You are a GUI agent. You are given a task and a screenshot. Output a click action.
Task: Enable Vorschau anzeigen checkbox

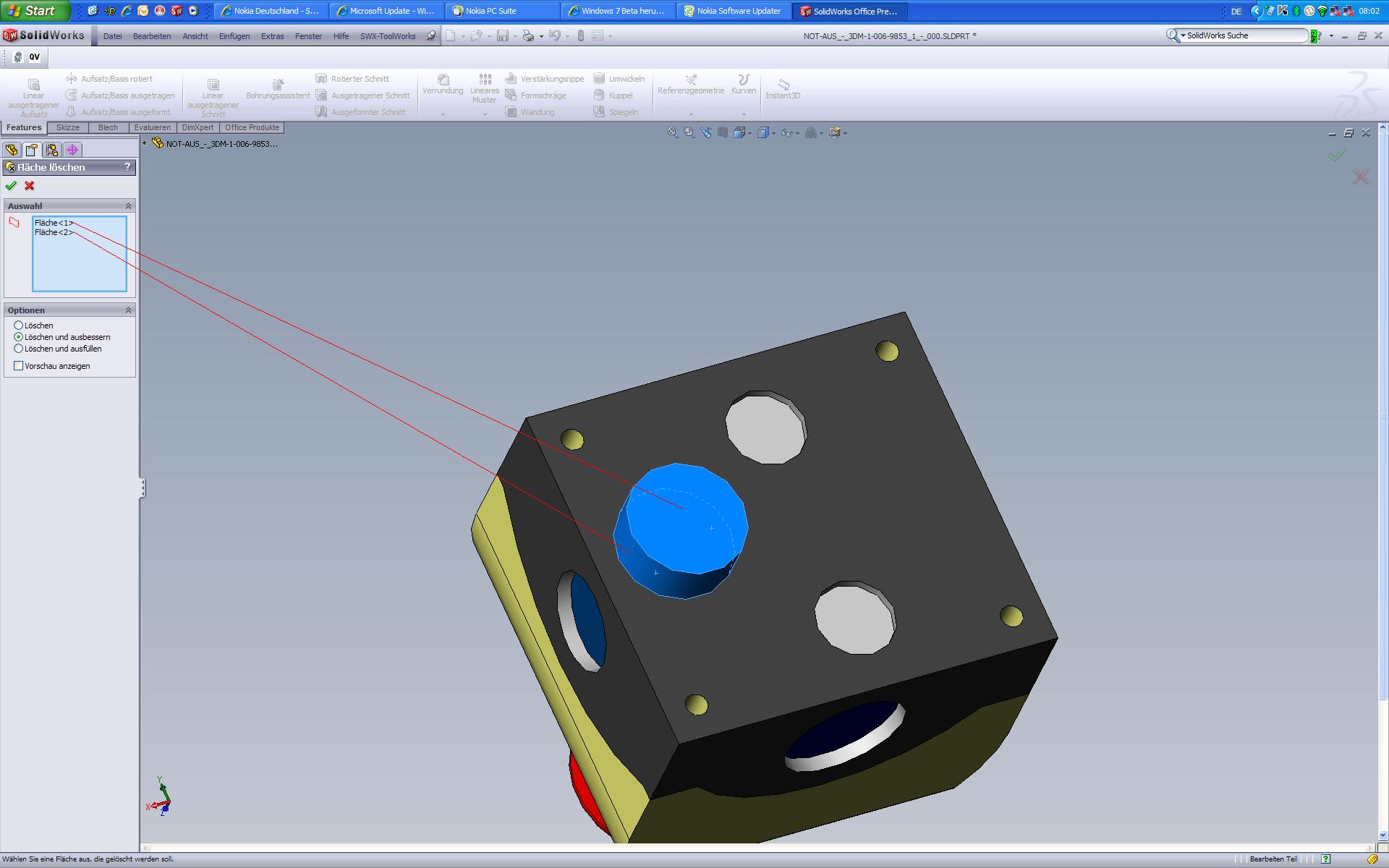pyautogui.click(x=19, y=366)
